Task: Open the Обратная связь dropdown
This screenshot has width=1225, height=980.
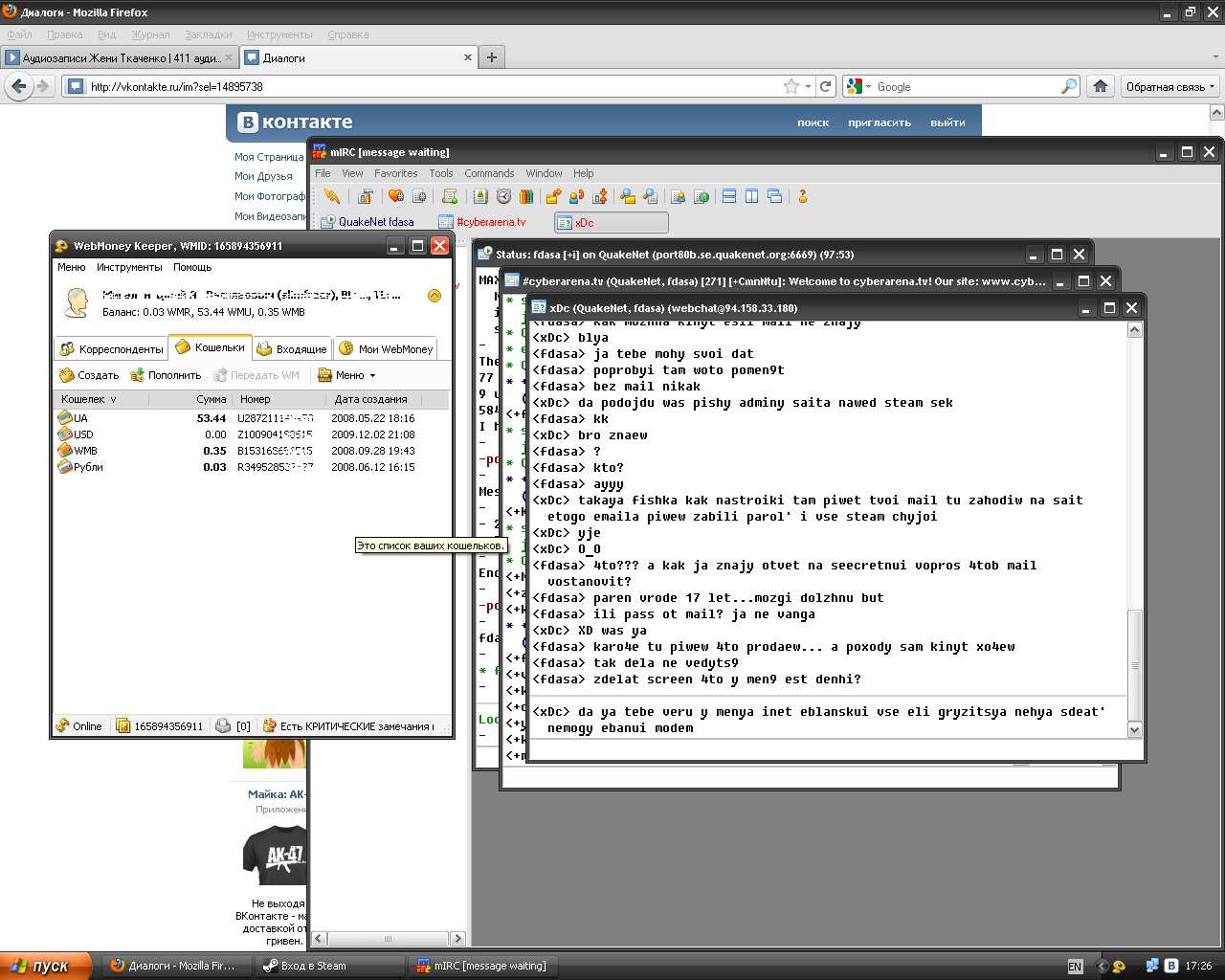Action: point(1170,86)
